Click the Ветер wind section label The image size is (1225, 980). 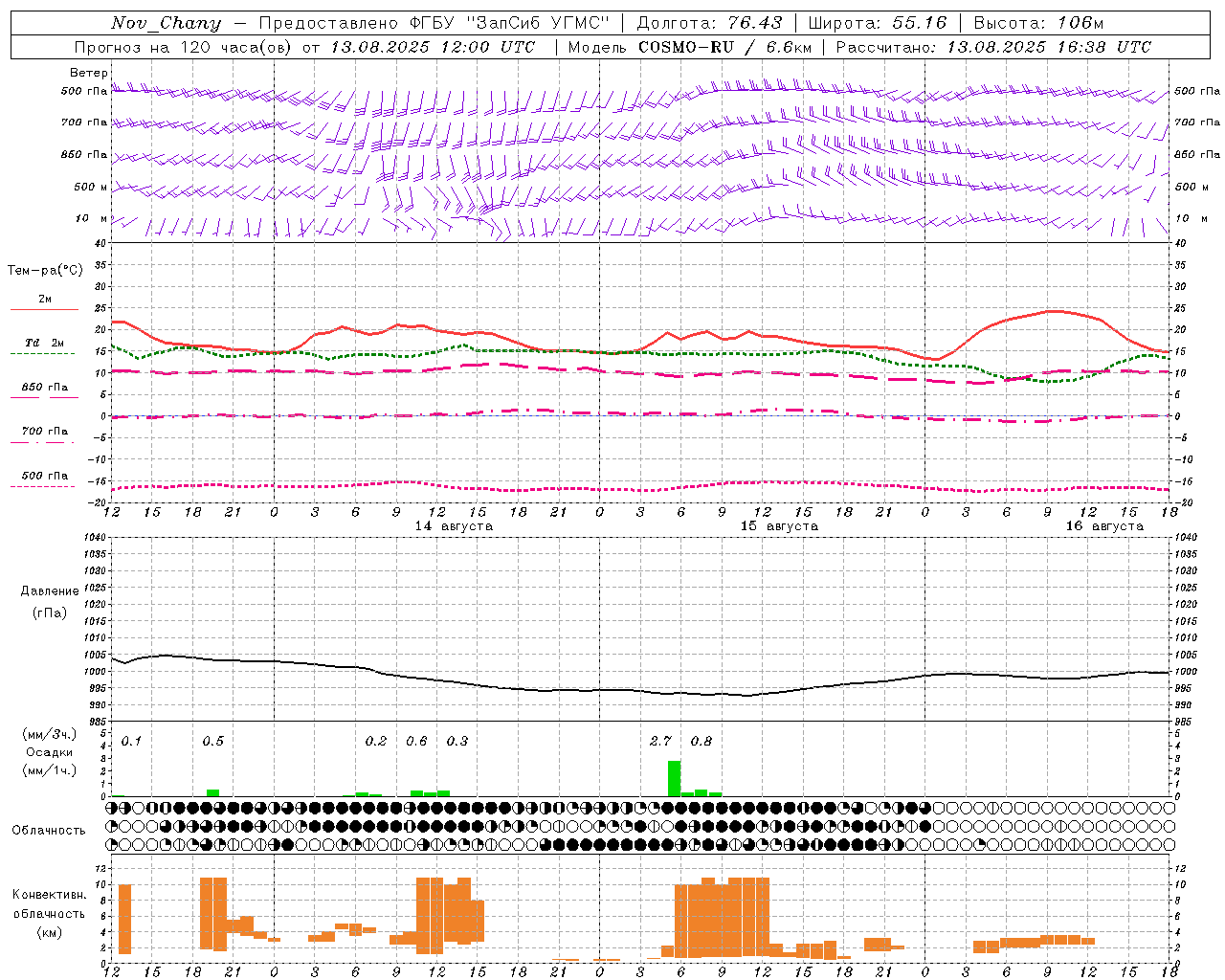pos(89,73)
